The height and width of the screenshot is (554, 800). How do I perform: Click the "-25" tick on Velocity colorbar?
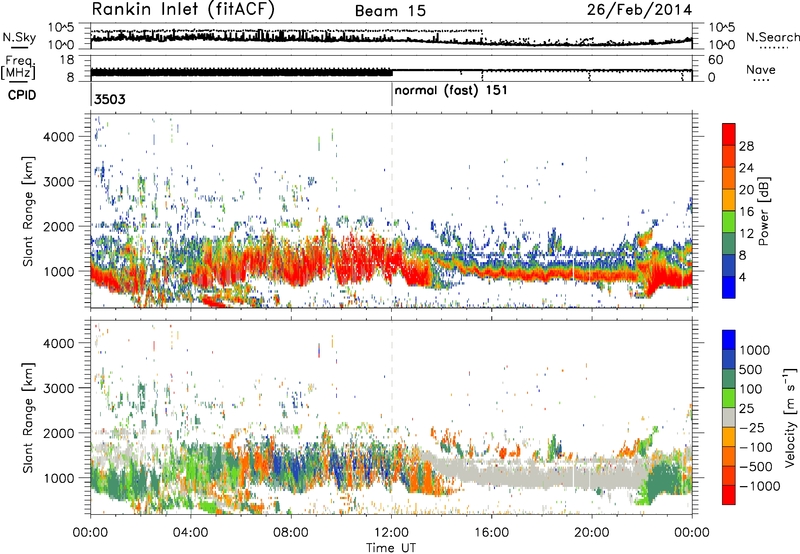tap(752, 427)
